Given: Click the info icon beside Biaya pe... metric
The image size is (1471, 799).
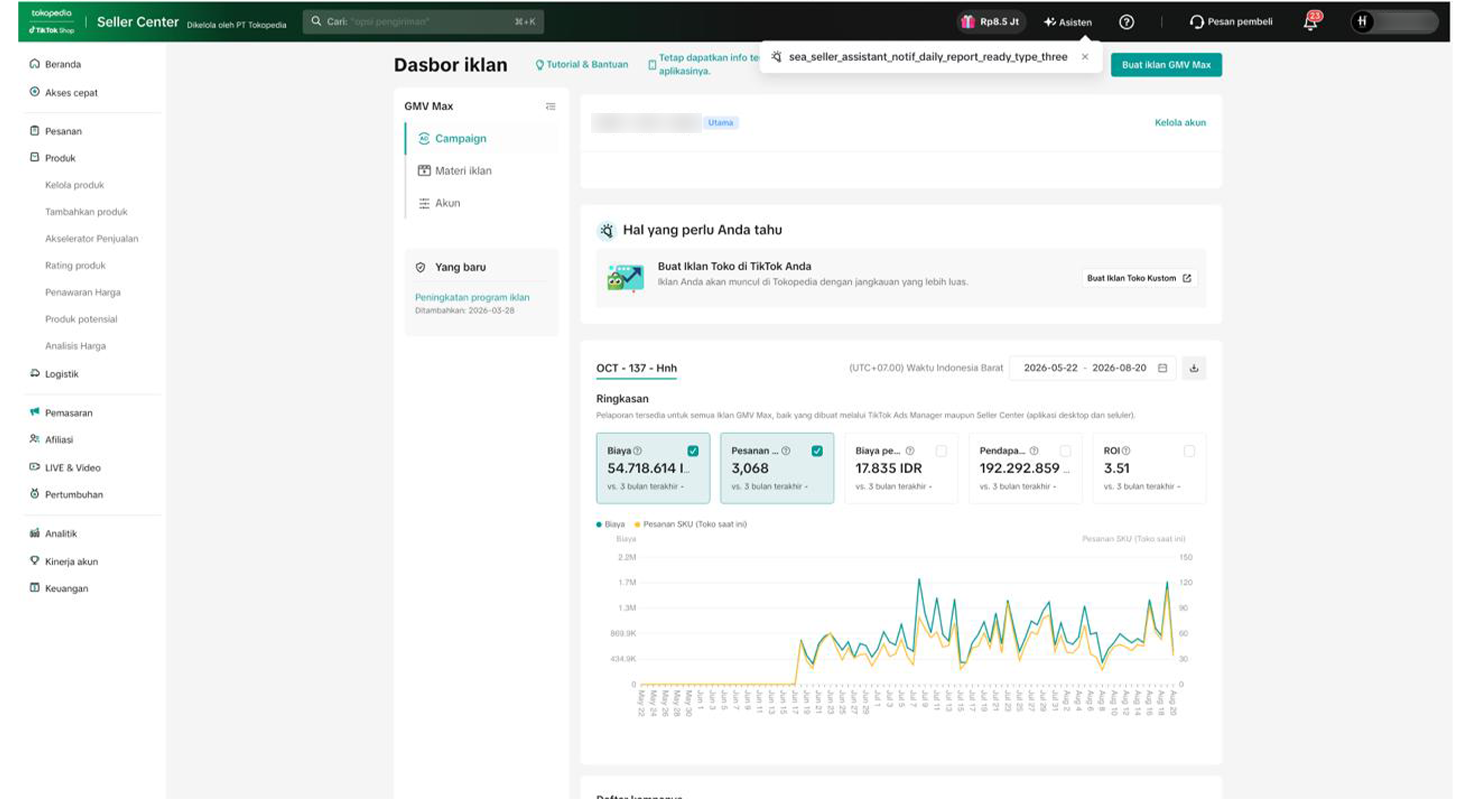Looking at the screenshot, I should point(910,451).
